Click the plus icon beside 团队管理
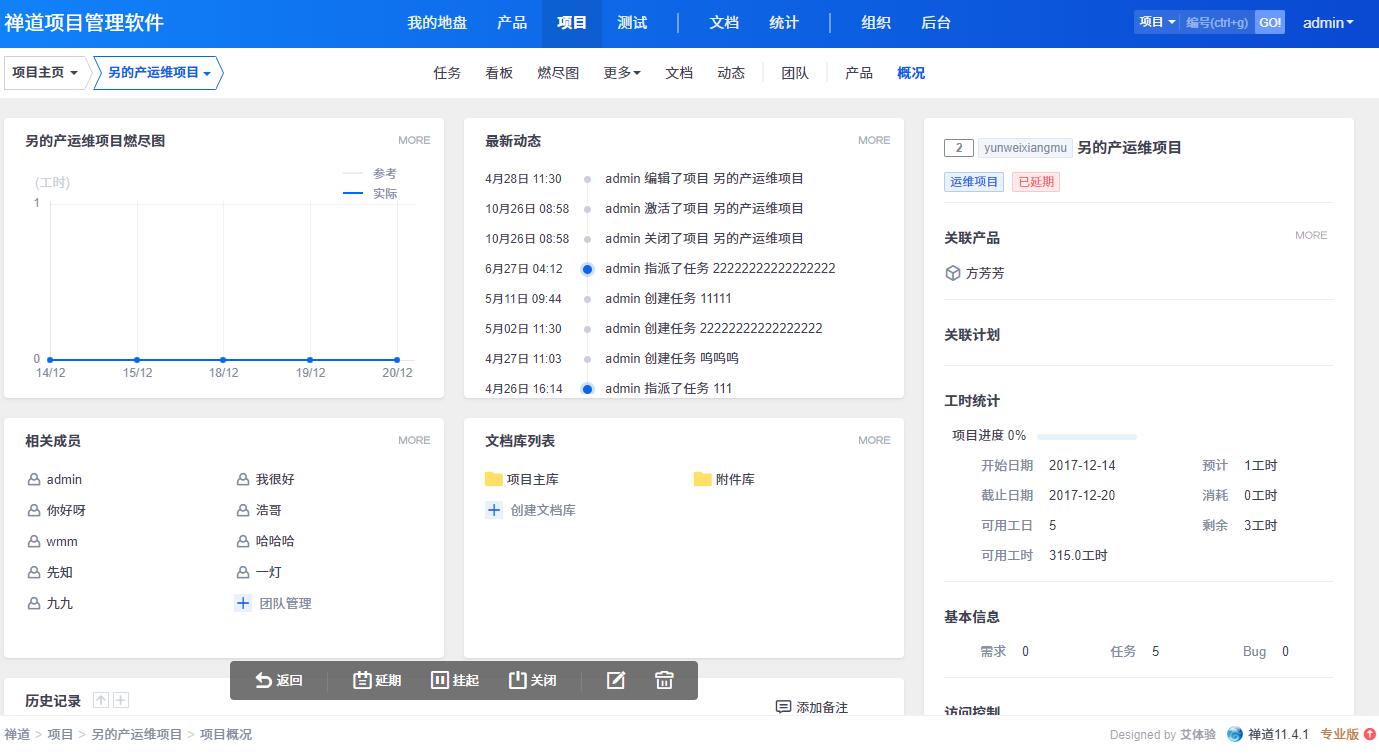The width and height of the screenshot is (1379, 754). coord(242,603)
